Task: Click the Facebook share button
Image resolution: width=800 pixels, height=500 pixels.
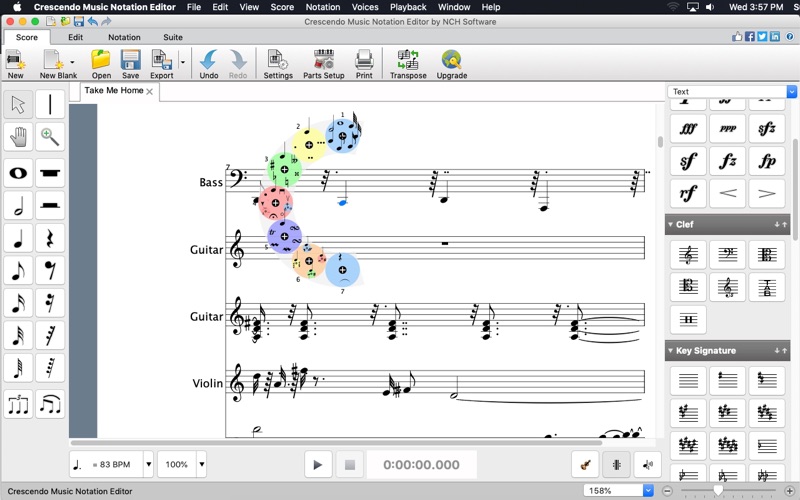Action: tap(749, 37)
